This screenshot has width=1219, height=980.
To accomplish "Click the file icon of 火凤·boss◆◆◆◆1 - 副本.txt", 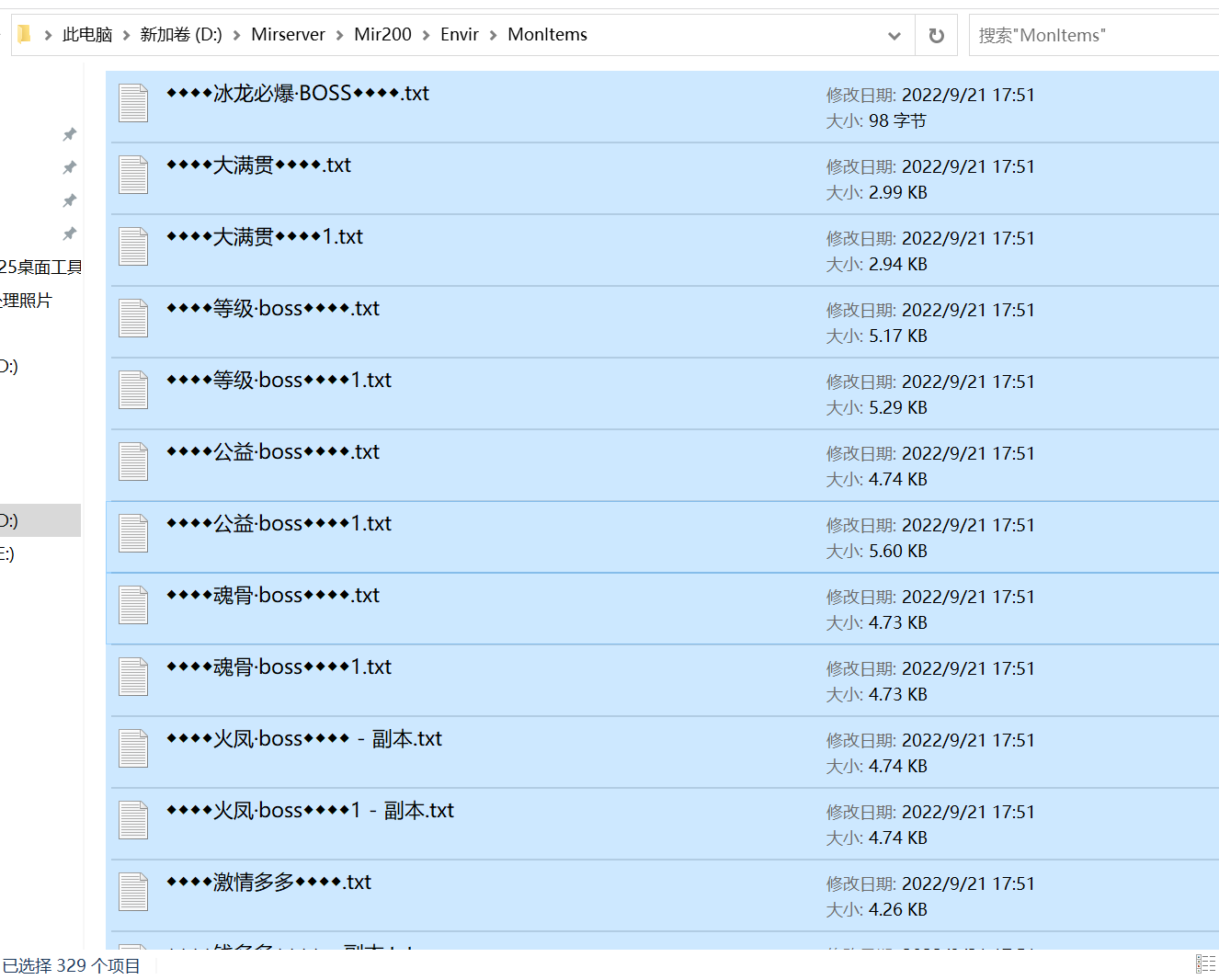I will (133, 820).
